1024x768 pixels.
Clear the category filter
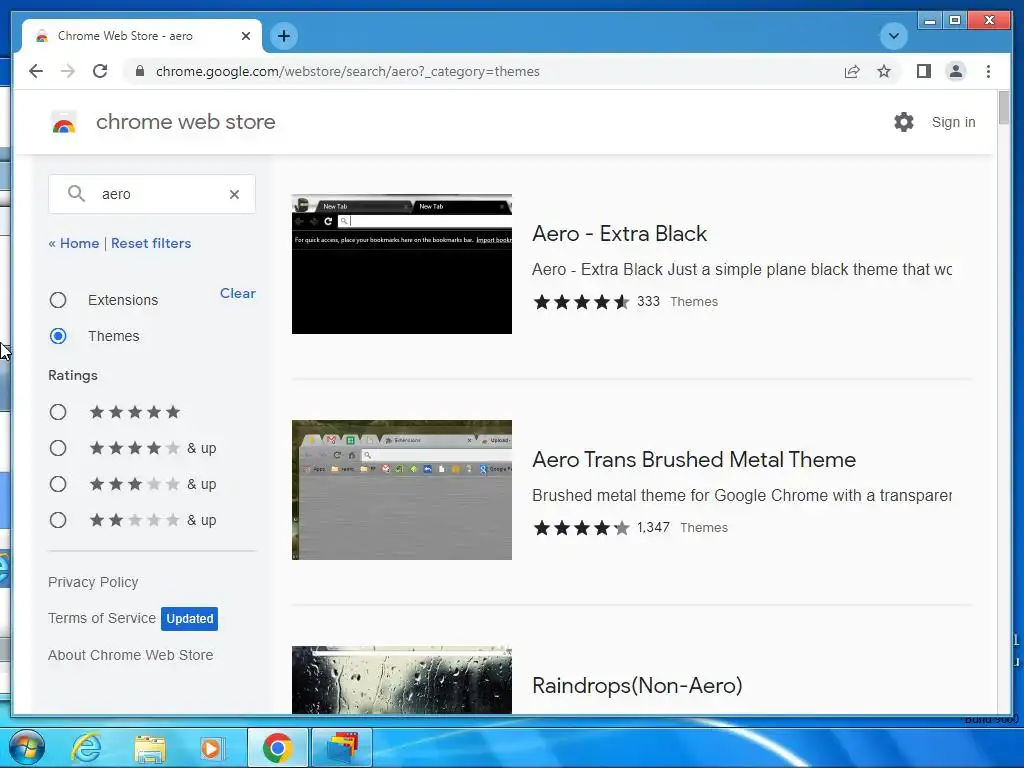pyautogui.click(x=238, y=293)
